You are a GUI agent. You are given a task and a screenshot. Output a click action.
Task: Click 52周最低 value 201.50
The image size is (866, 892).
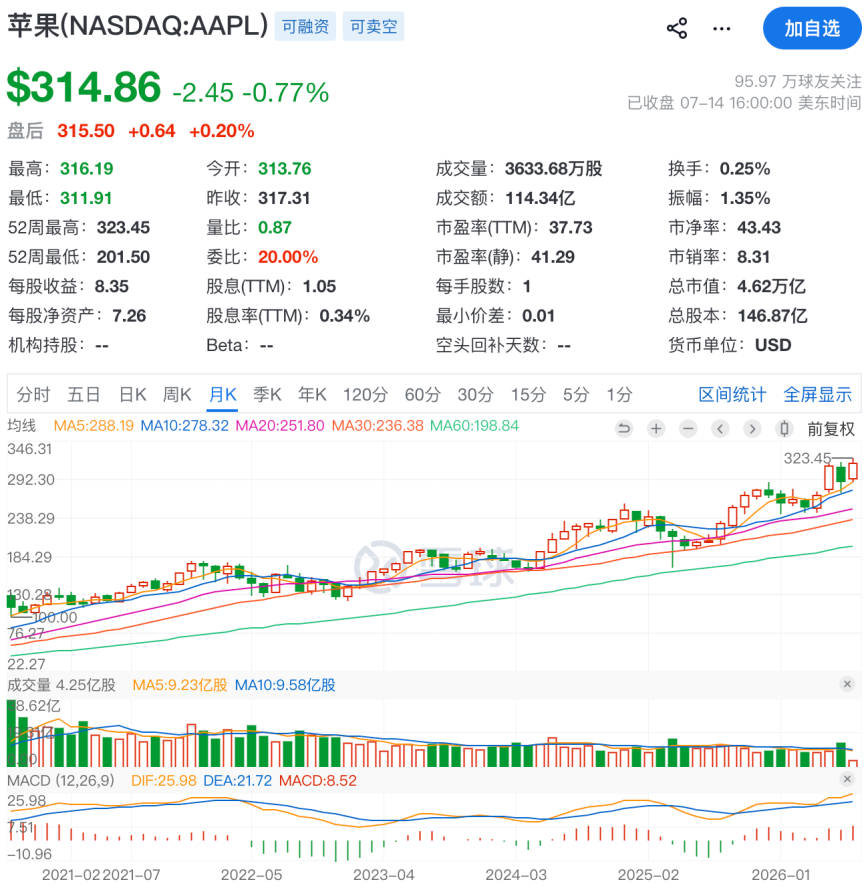[123, 257]
